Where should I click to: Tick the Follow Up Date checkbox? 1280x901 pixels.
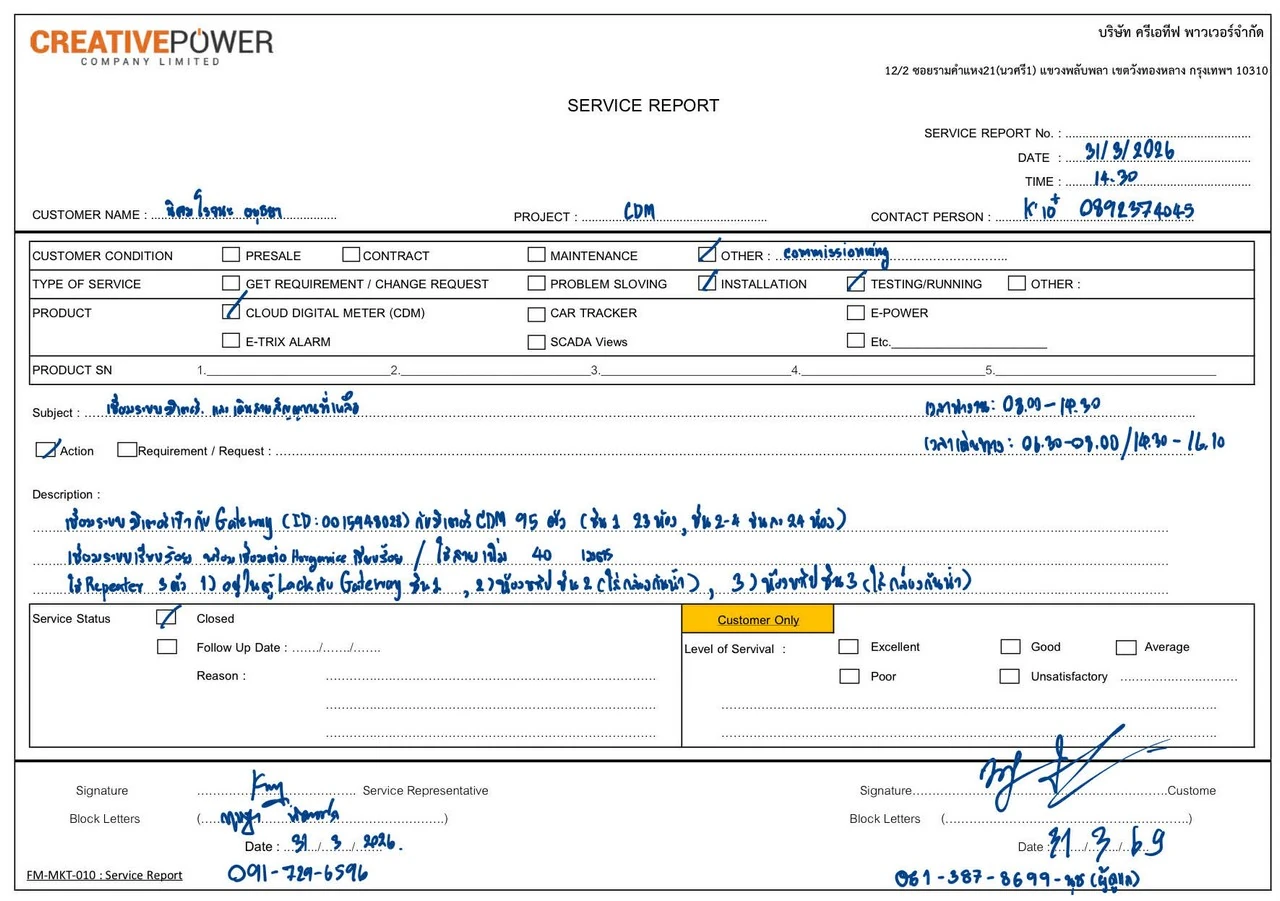pyautogui.click(x=167, y=647)
